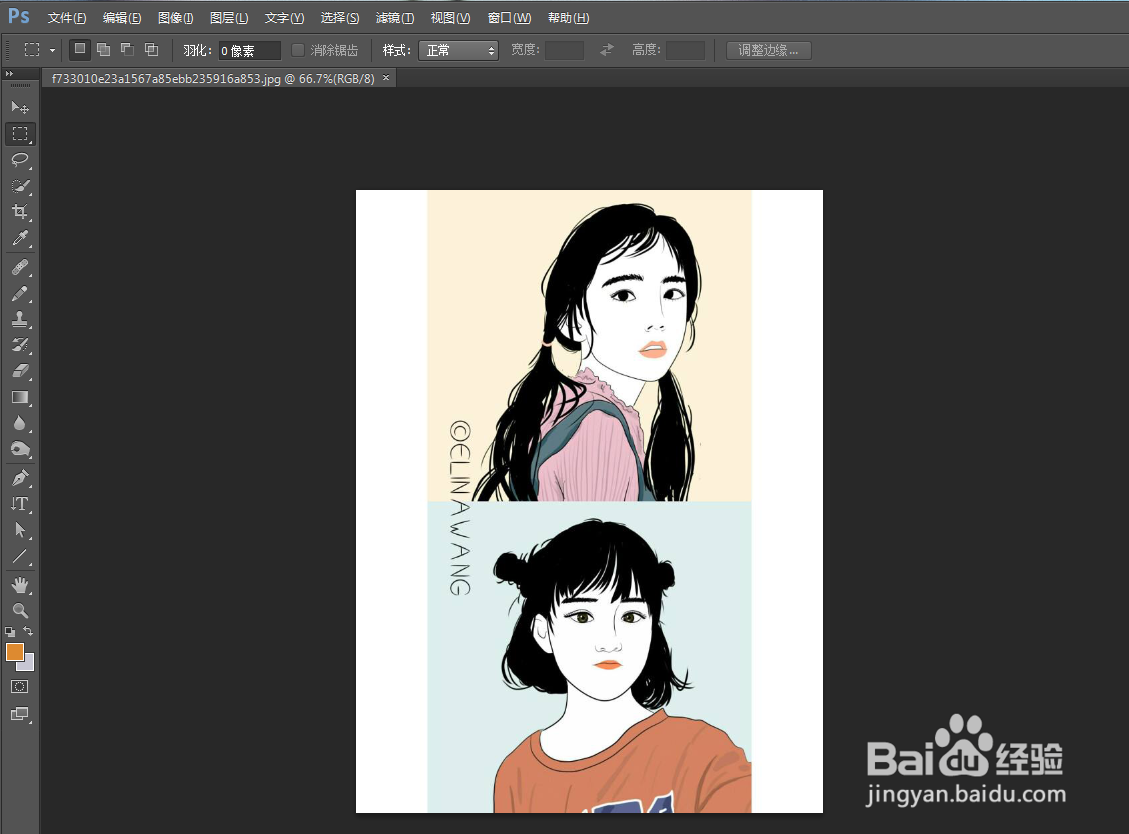Click the canvas image of two girls
This screenshot has width=1129, height=834.
point(589,501)
